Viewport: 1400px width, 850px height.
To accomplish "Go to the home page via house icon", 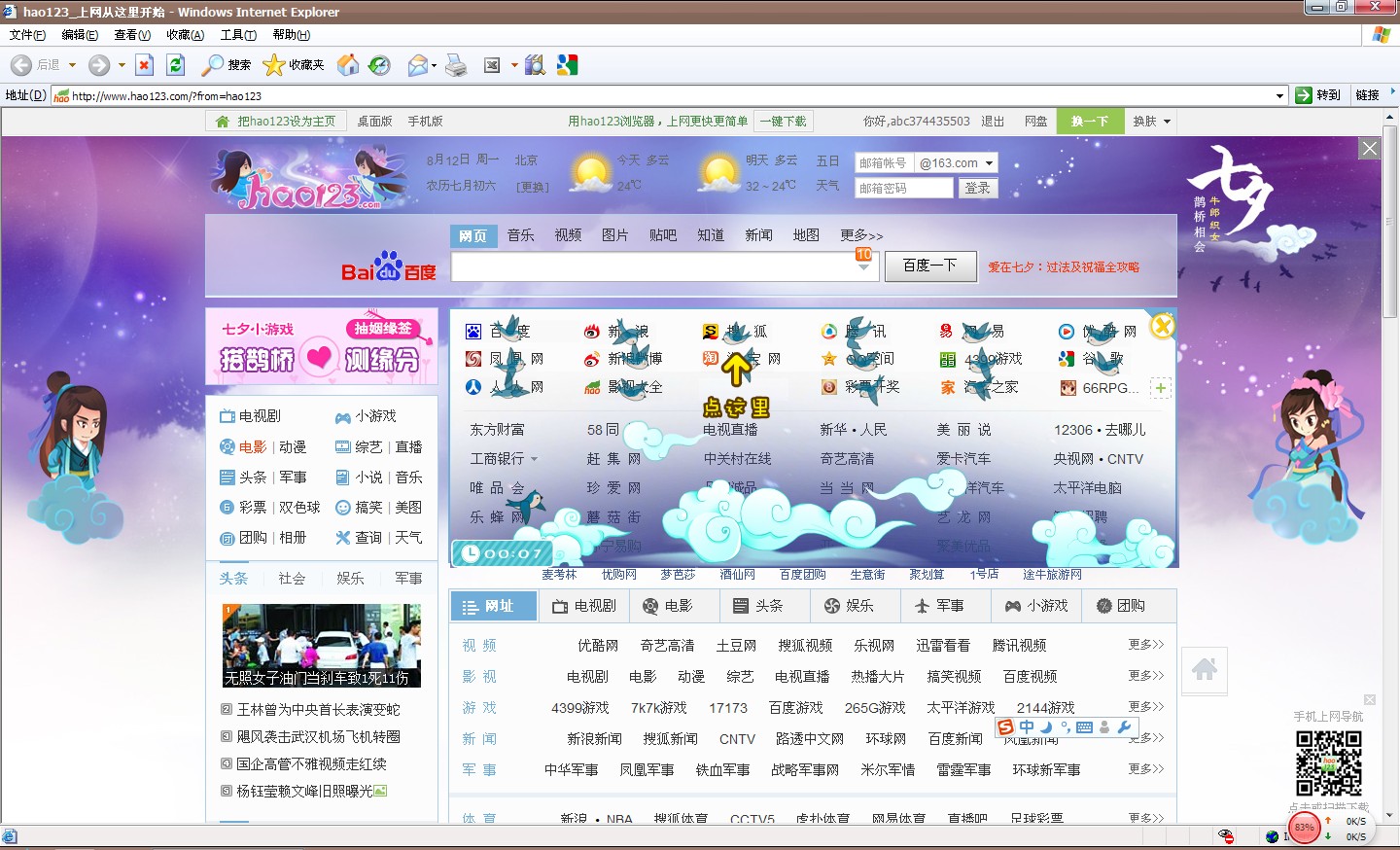I will (347, 65).
